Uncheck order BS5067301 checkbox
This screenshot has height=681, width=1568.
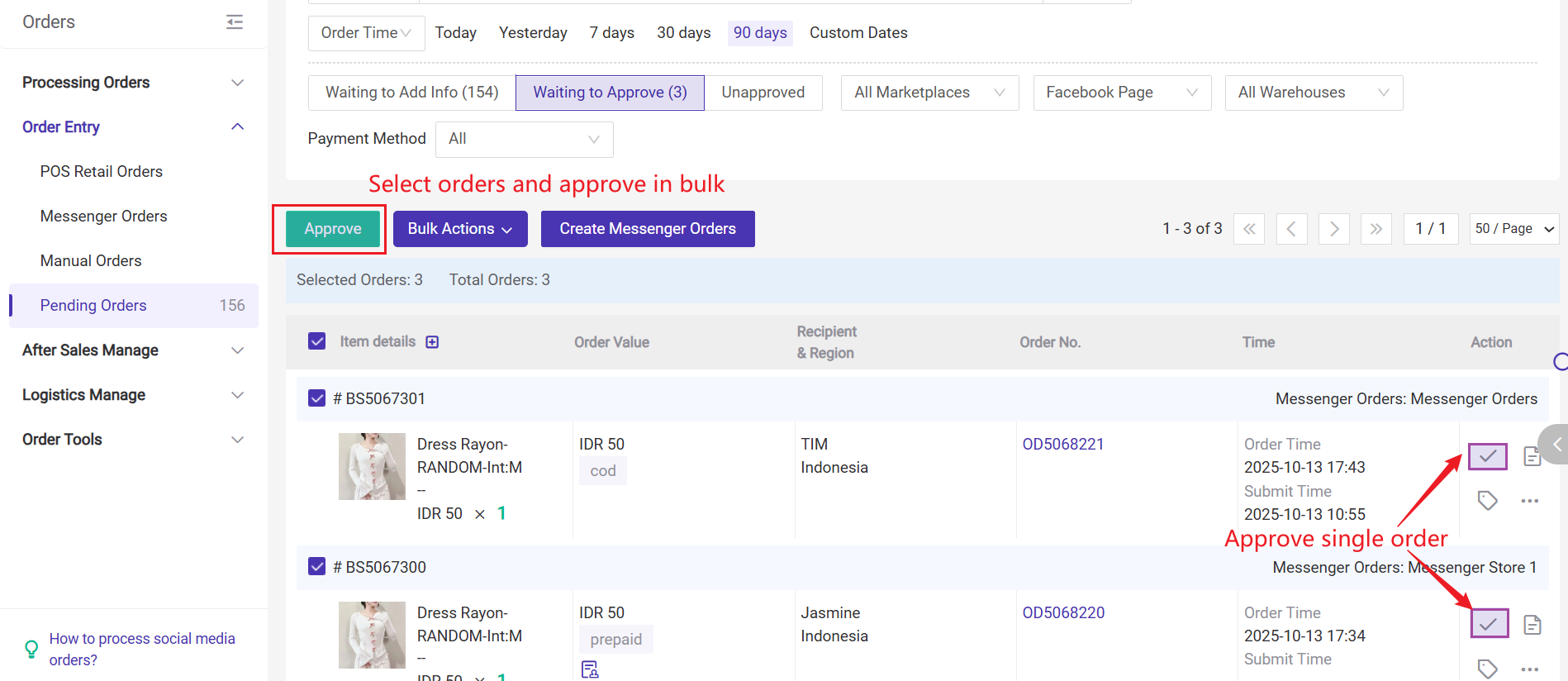[x=317, y=398]
